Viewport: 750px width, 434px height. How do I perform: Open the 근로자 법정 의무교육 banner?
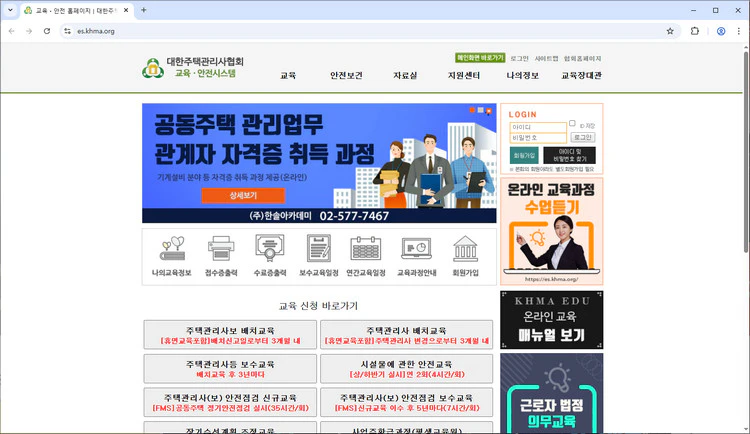point(551,393)
